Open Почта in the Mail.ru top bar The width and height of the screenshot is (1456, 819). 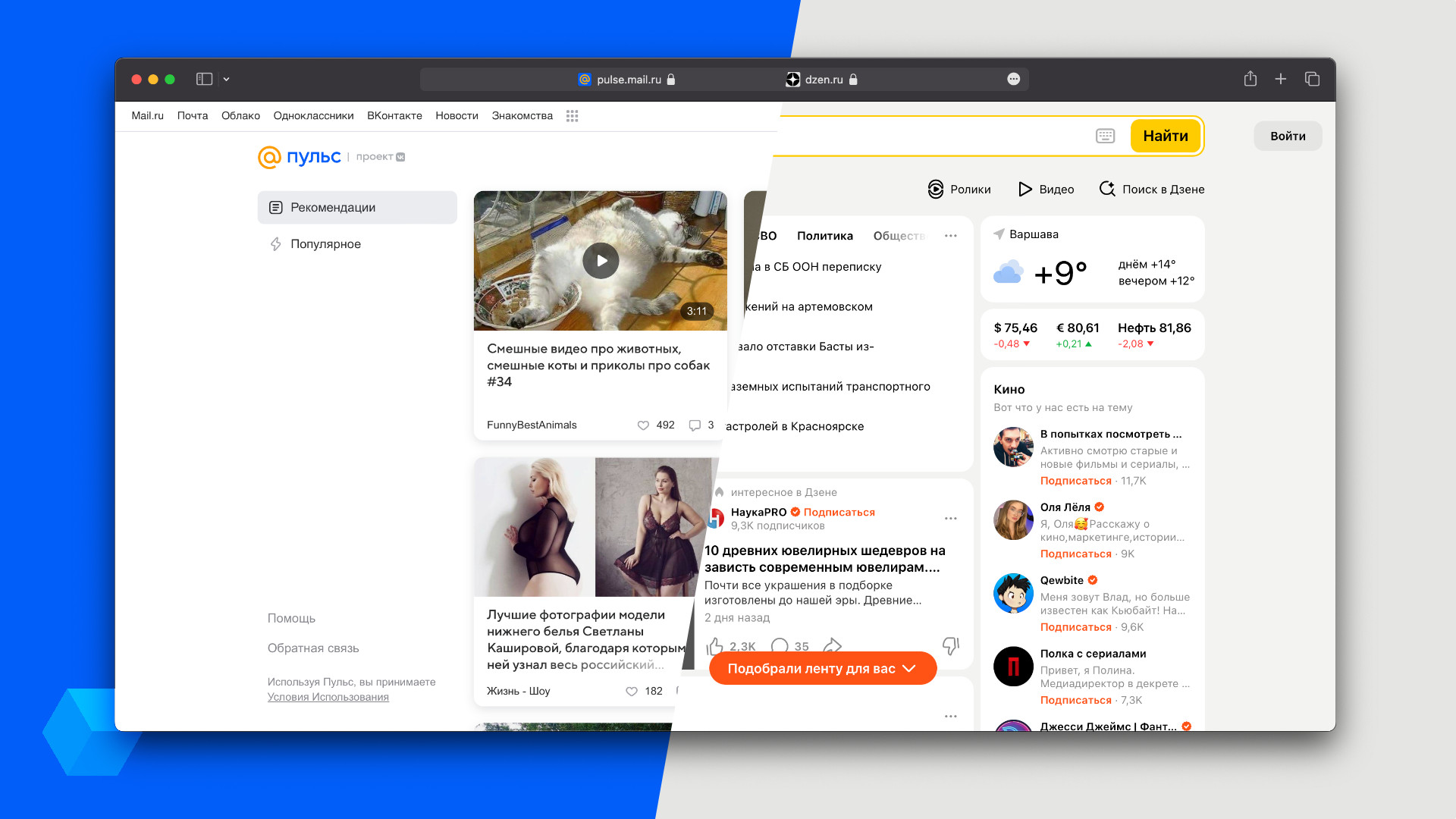[x=193, y=116]
